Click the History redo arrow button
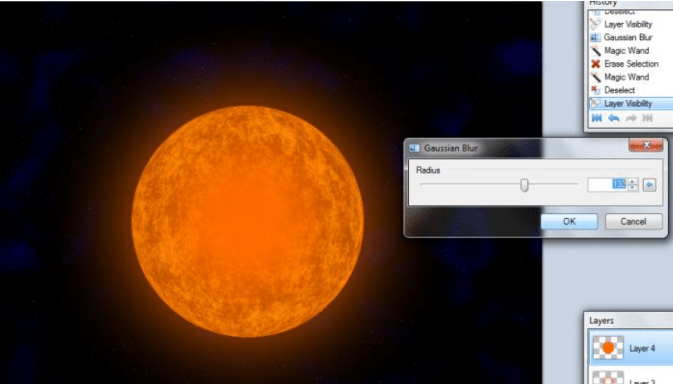The height and width of the screenshot is (384, 673). pyautogui.click(x=631, y=118)
